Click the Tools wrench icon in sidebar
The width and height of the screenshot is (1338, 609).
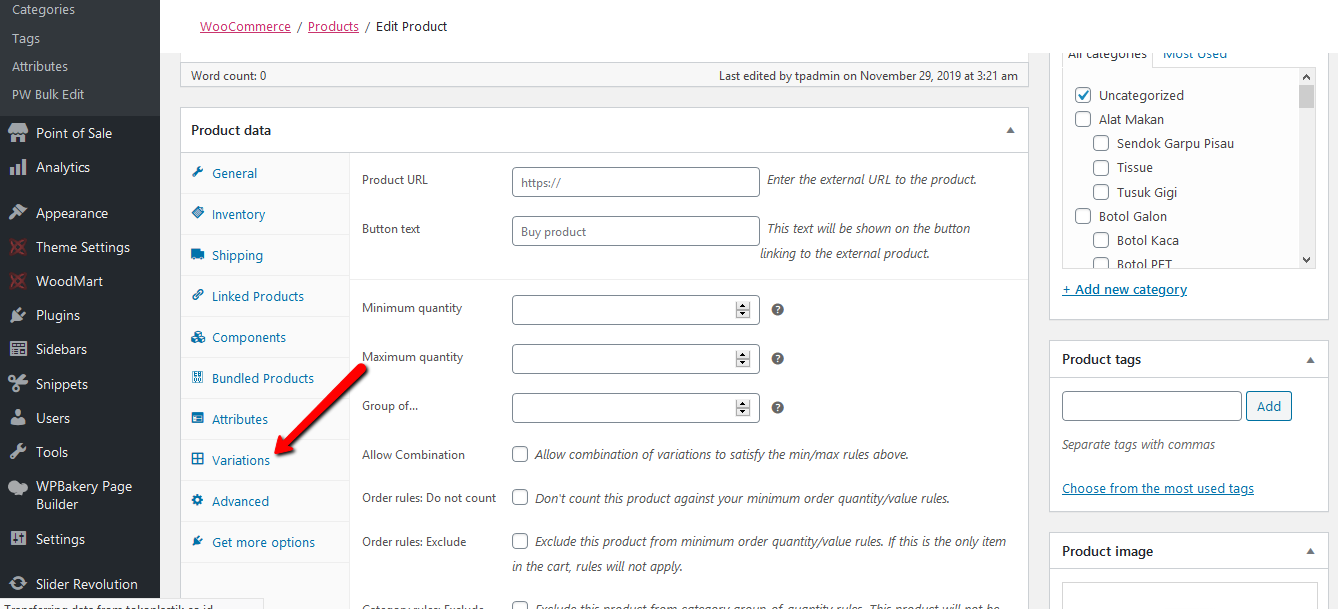(x=18, y=452)
